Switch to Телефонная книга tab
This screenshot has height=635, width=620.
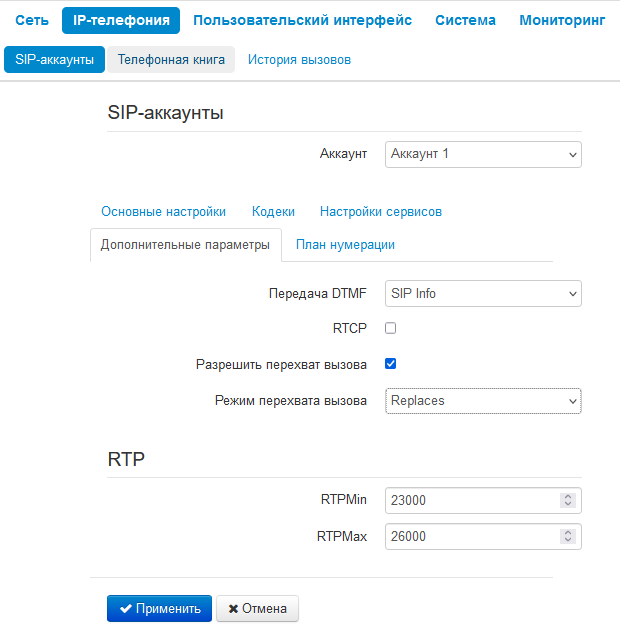[171, 59]
